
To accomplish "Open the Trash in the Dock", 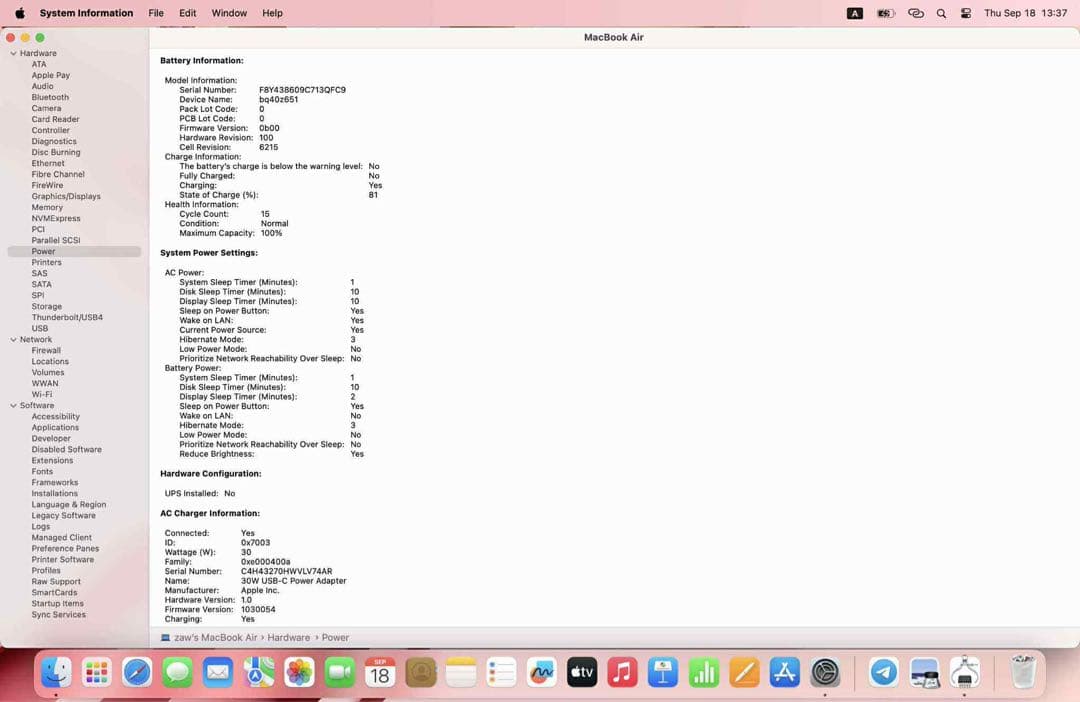I will 1023,673.
